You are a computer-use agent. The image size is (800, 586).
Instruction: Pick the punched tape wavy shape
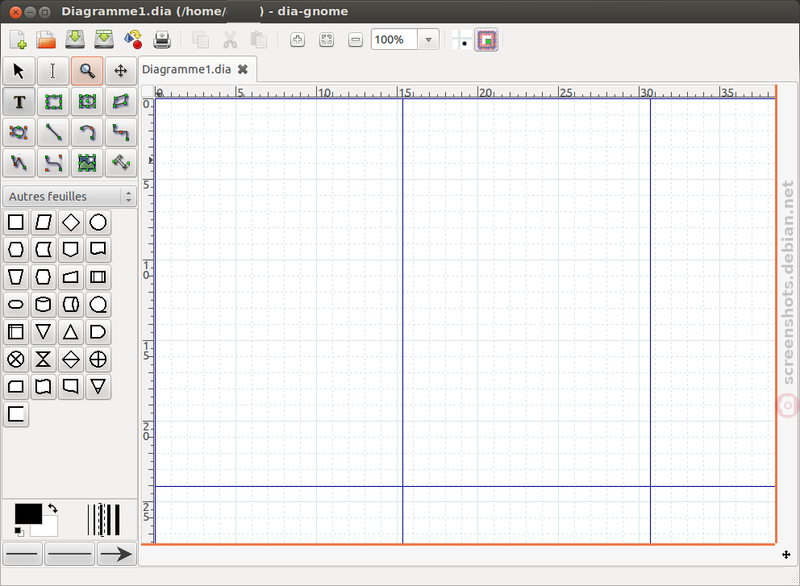pyautogui.click(x=43, y=387)
